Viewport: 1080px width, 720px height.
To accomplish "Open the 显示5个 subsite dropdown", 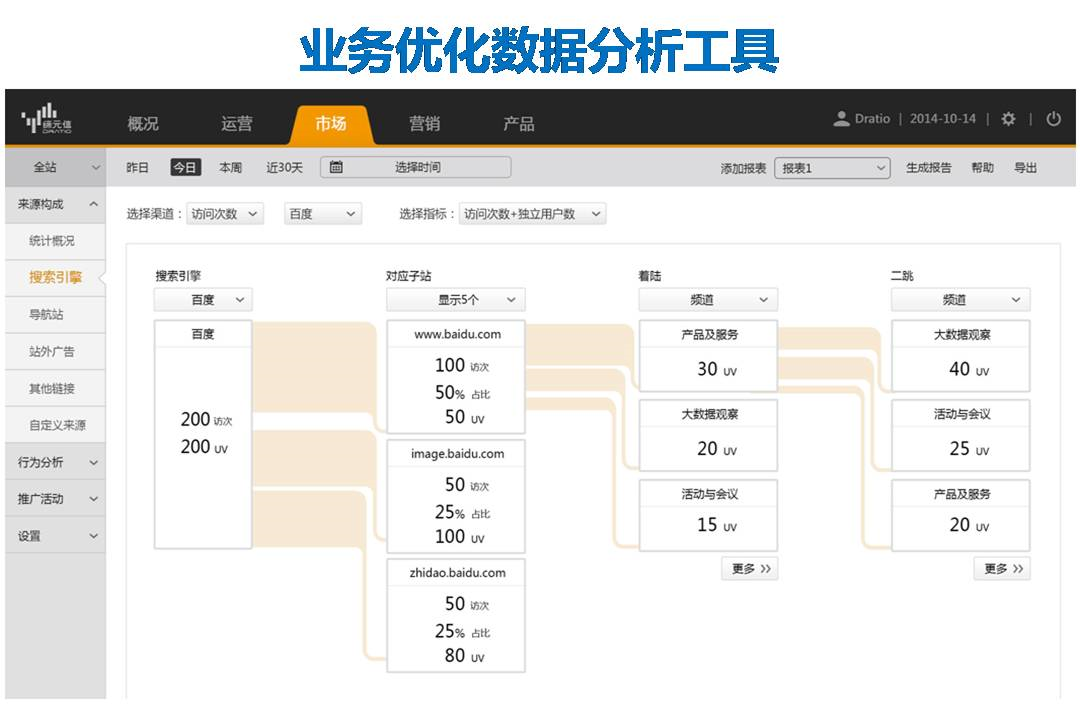I will 456,300.
